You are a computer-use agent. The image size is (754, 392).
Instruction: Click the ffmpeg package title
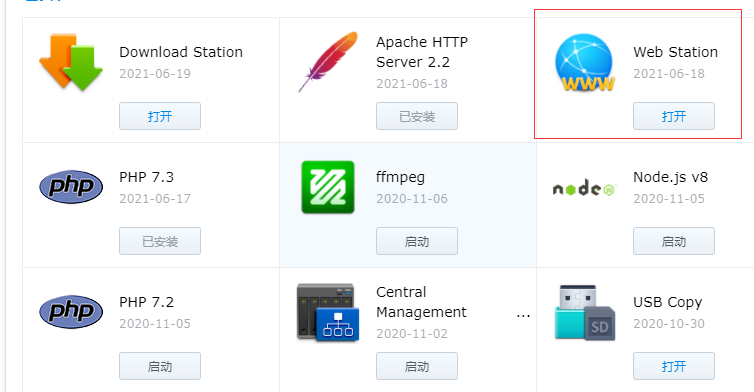(401, 177)
